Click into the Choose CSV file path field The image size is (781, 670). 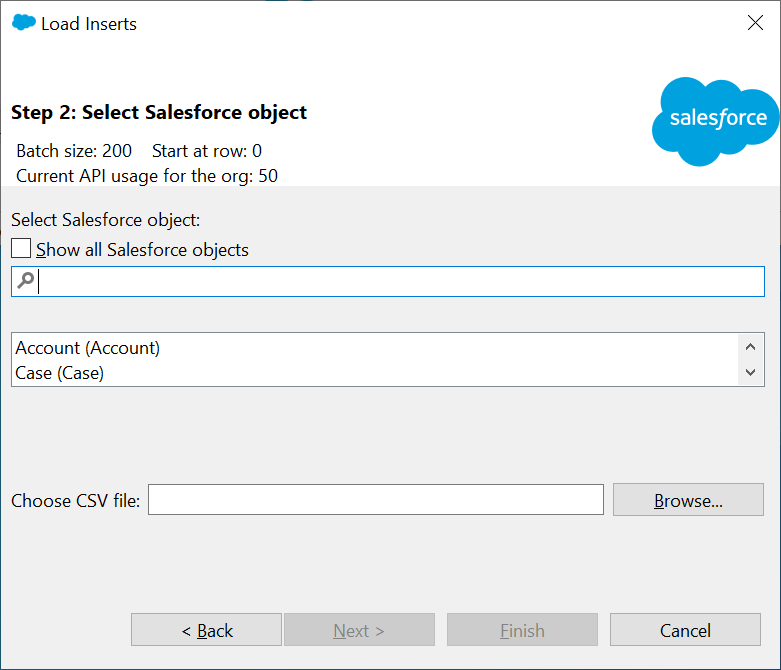(x=375, y=500)
